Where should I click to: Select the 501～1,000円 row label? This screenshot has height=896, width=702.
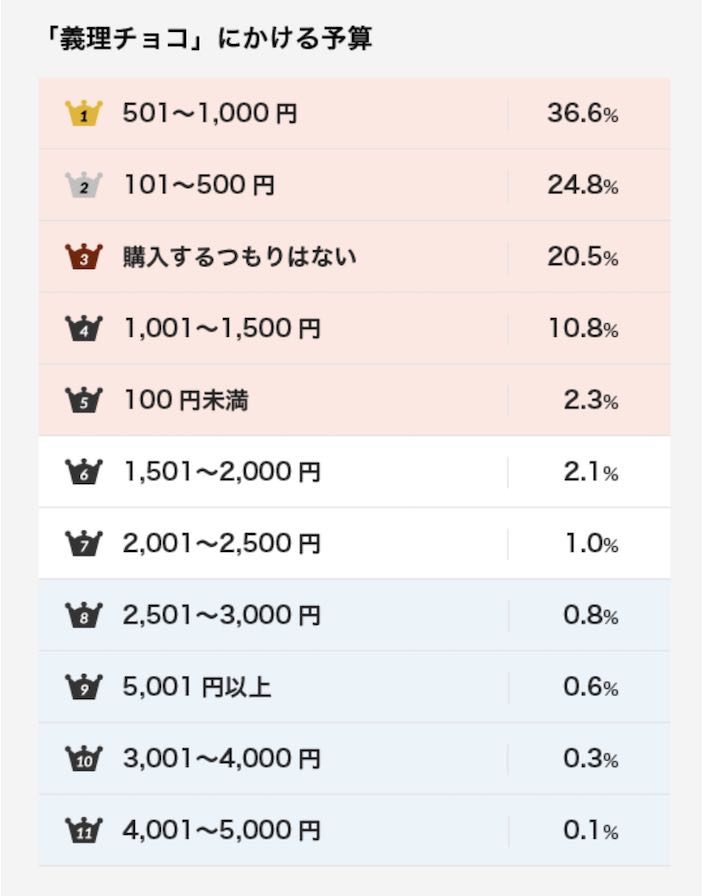click(210, 113)
